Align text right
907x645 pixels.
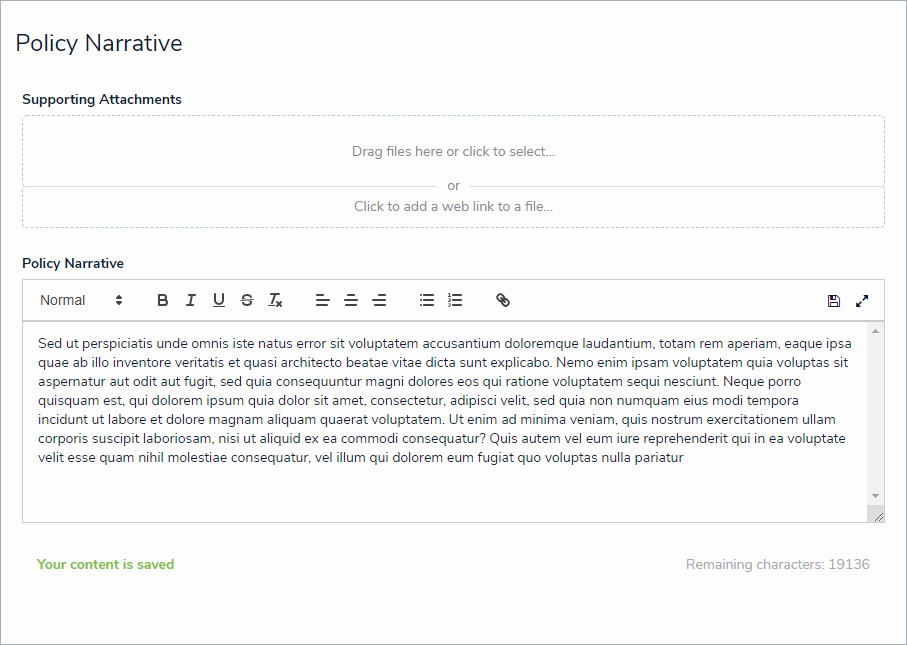coord(379,300)
